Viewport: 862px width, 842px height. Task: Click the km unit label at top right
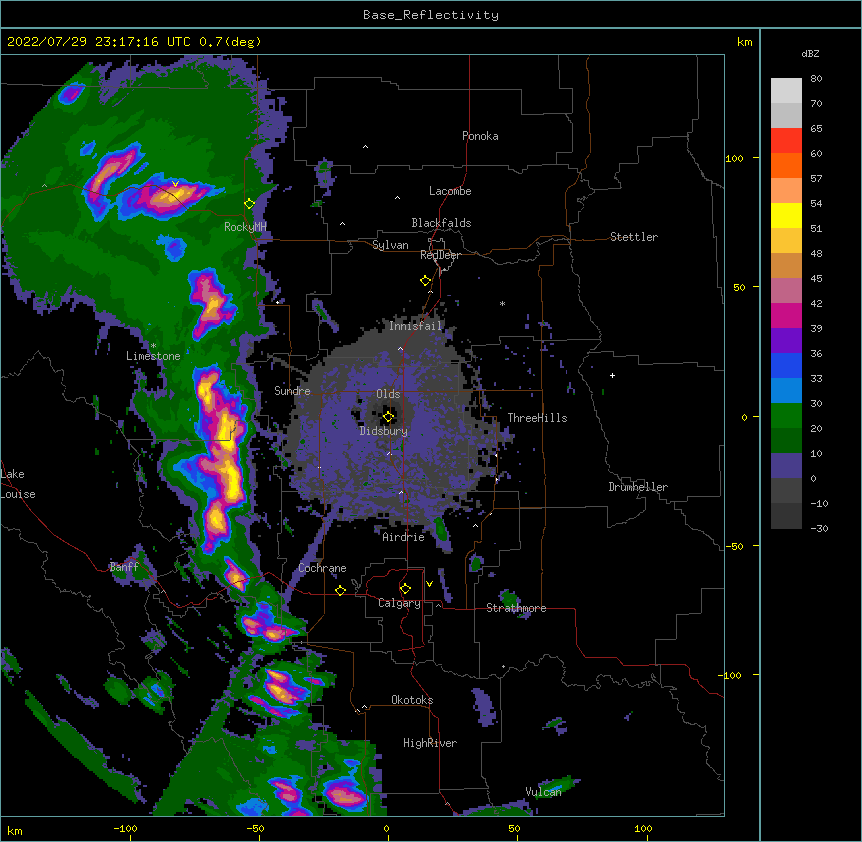click(744, 42)
